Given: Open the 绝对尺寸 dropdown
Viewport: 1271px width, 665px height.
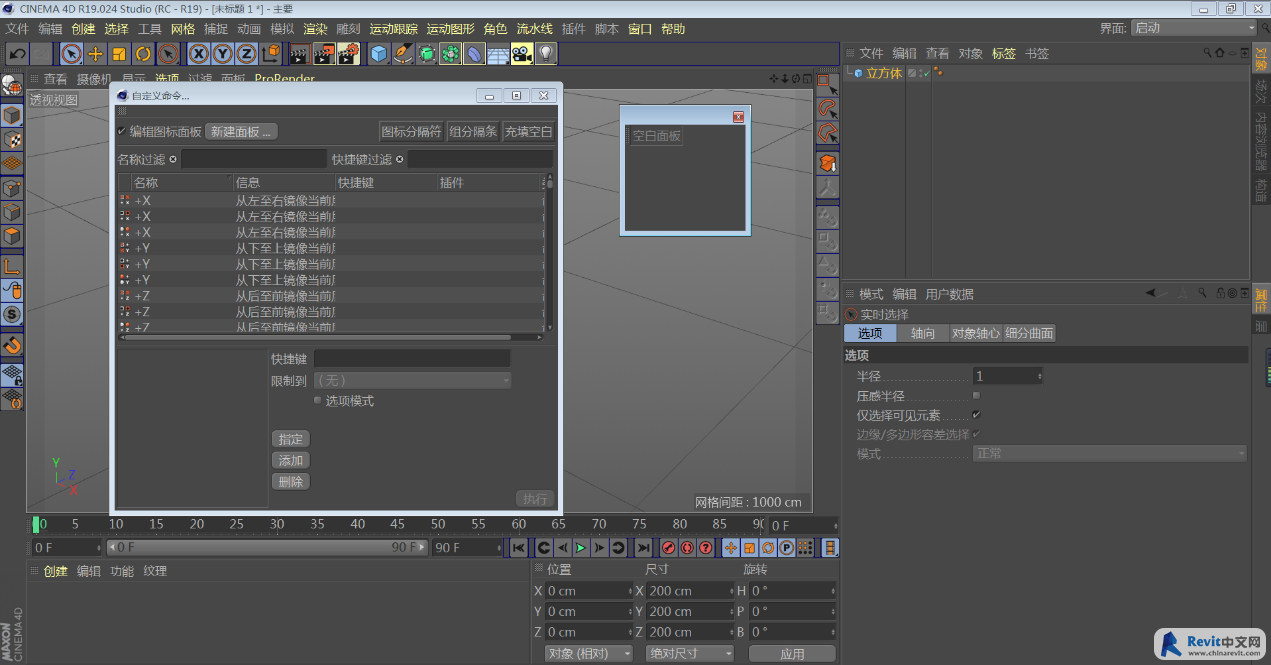Looking at the screenshot, I should [x=690, y=653].
